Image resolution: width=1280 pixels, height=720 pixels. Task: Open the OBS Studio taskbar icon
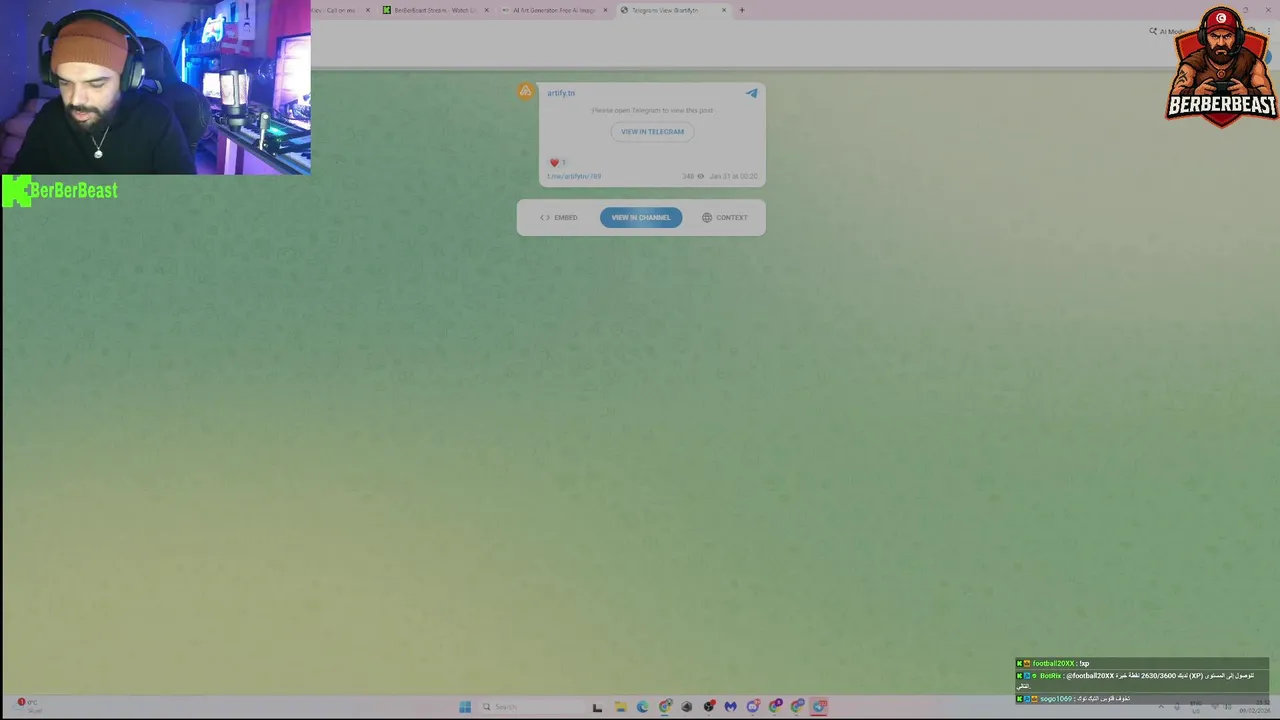(x=709, y=707)
